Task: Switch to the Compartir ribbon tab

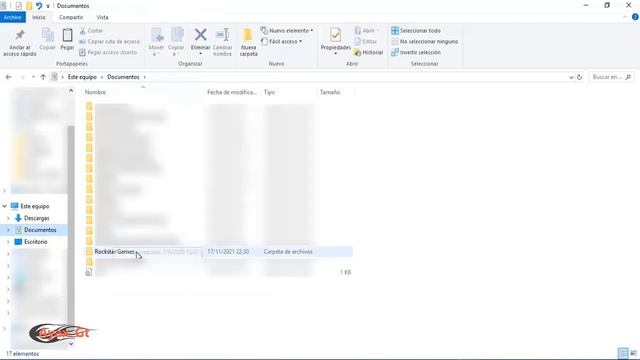Action: [x=71, y=17]
